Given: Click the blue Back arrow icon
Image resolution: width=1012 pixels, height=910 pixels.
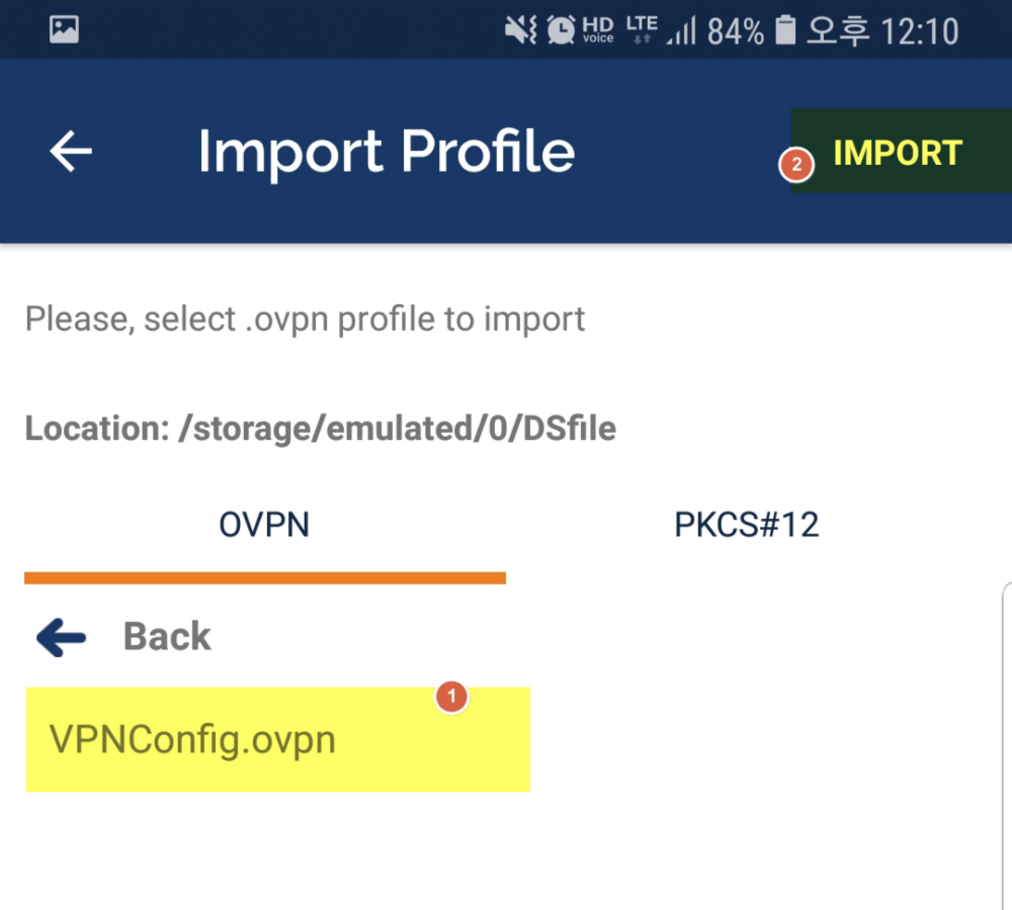Looking at the screenshot, I should click(61, 637).
